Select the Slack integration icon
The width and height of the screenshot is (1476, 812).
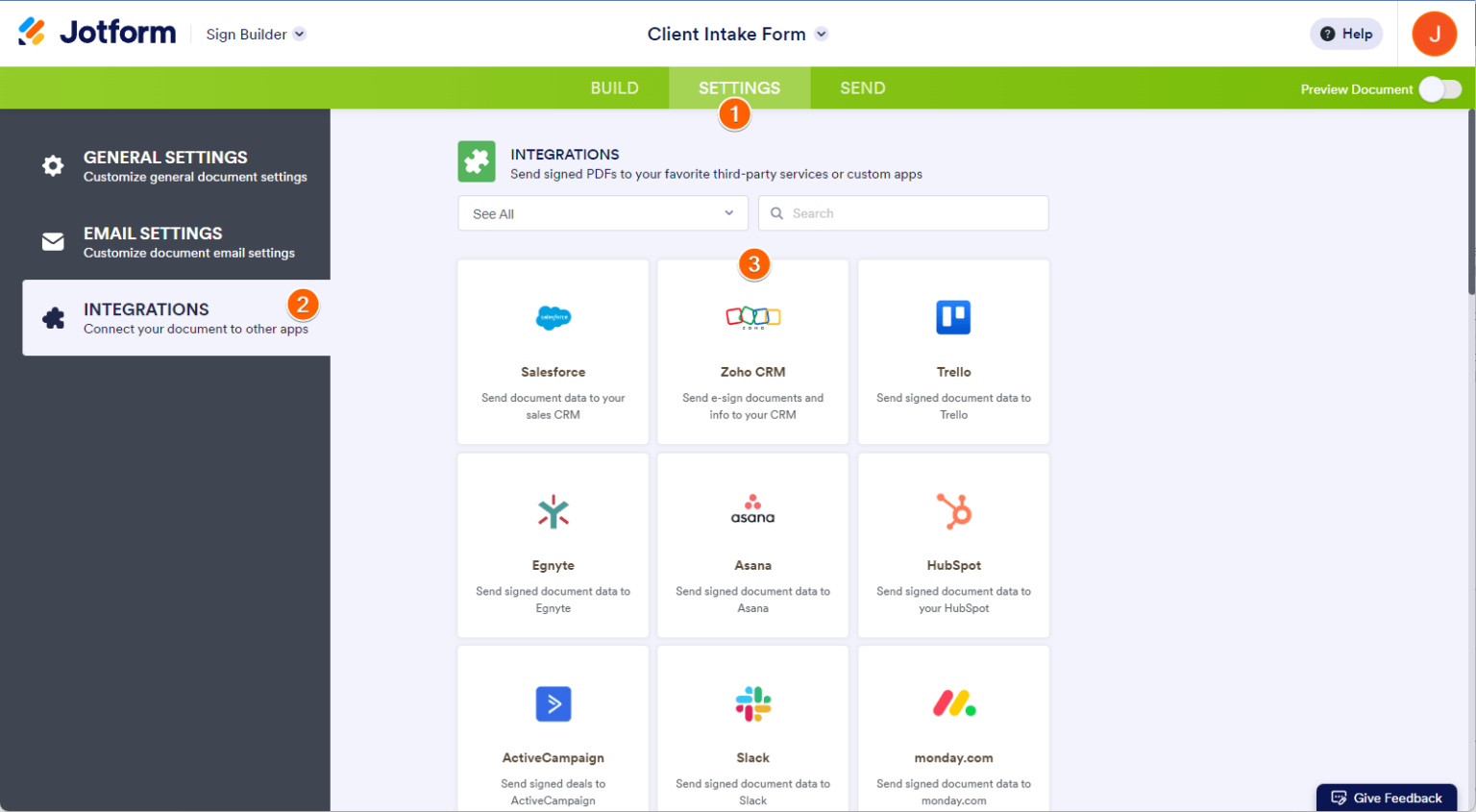(752, 702)
